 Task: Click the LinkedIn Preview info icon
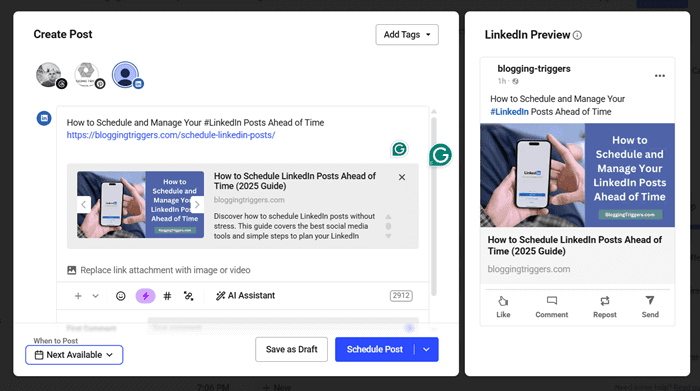[x=577, y=35]
